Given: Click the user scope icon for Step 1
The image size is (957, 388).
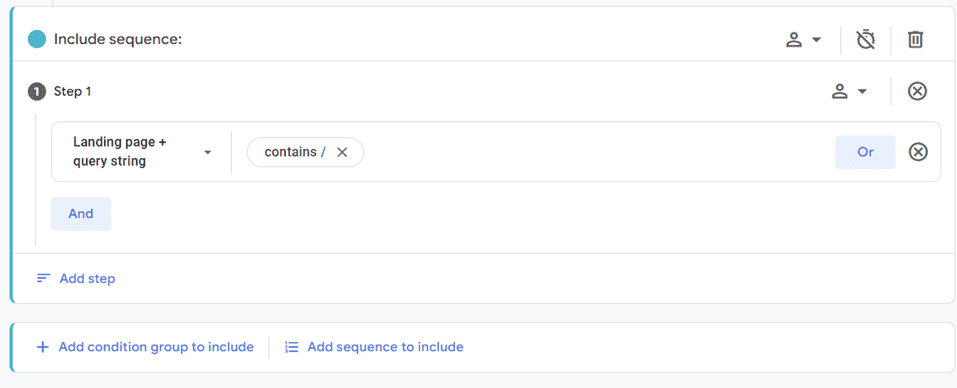Looking at the screenshot, I should [x=840, y=92].
